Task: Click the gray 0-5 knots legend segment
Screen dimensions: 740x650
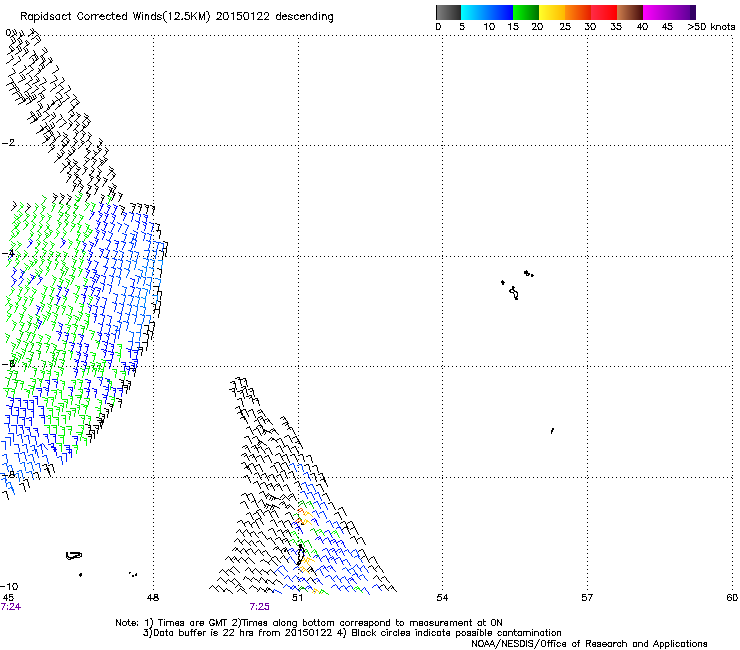Action: [x=448, y=12]
